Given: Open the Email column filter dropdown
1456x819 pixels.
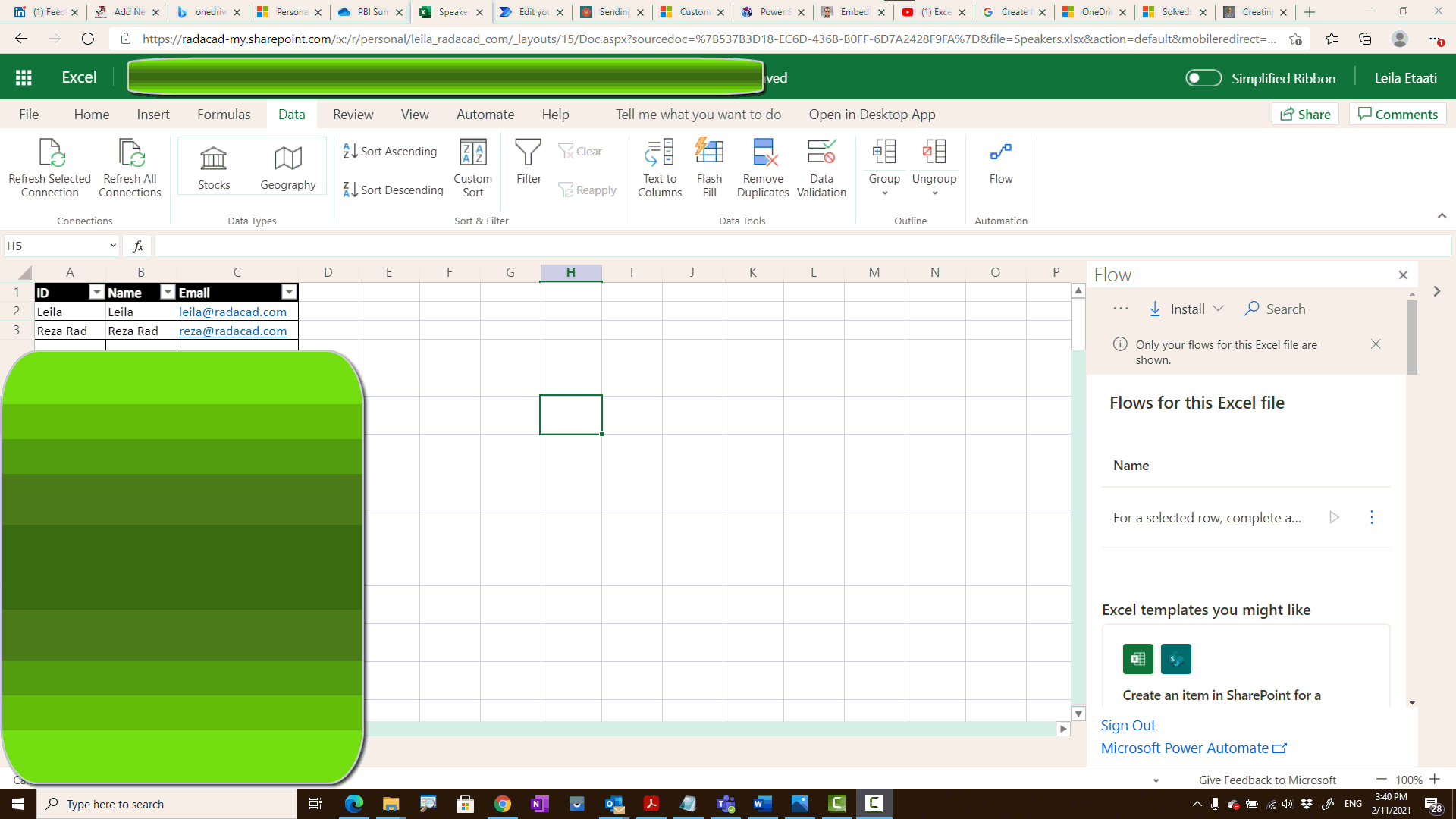Looking at the screenshot, I should [289, 293].
